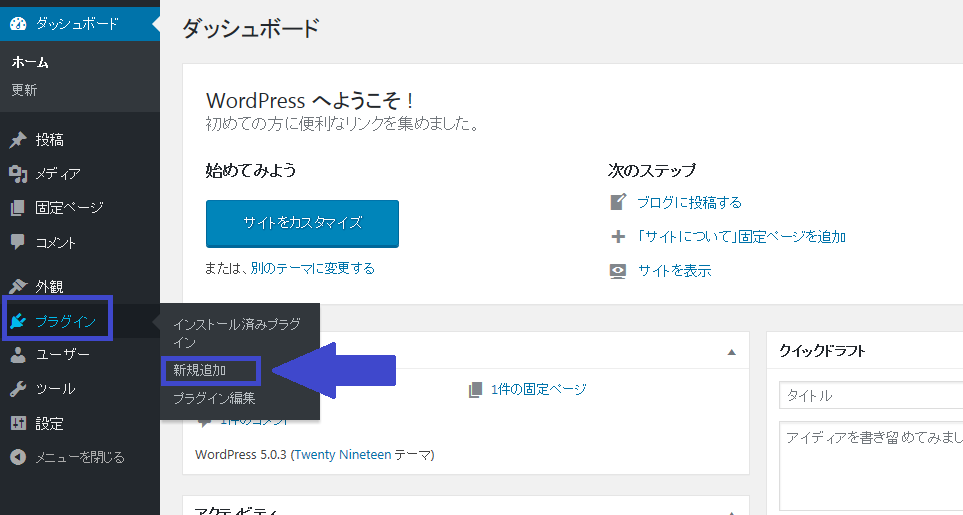This screenshot has height=515, width=963.
Task: Click the pushpin icon for Posts
Action: coord(18,140)
